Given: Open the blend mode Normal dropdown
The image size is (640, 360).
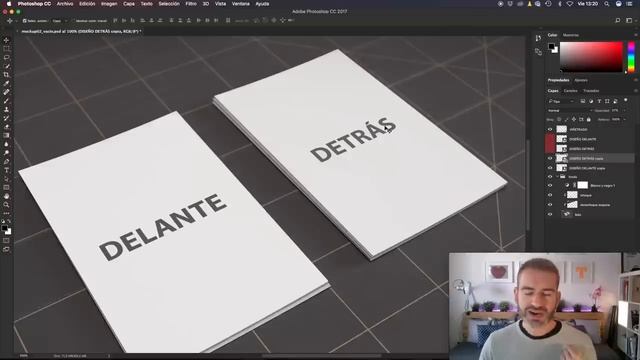Looking at the screenshot, I should tap(569, 111).
